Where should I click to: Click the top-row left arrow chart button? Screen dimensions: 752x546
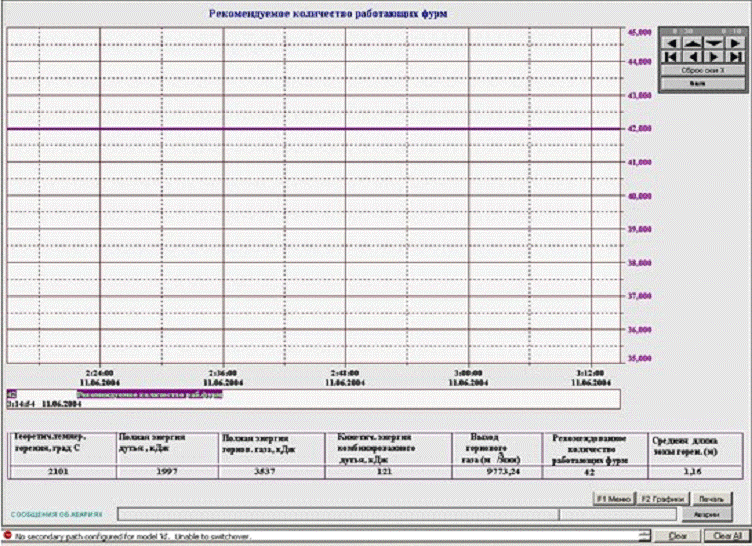(673, 44)
